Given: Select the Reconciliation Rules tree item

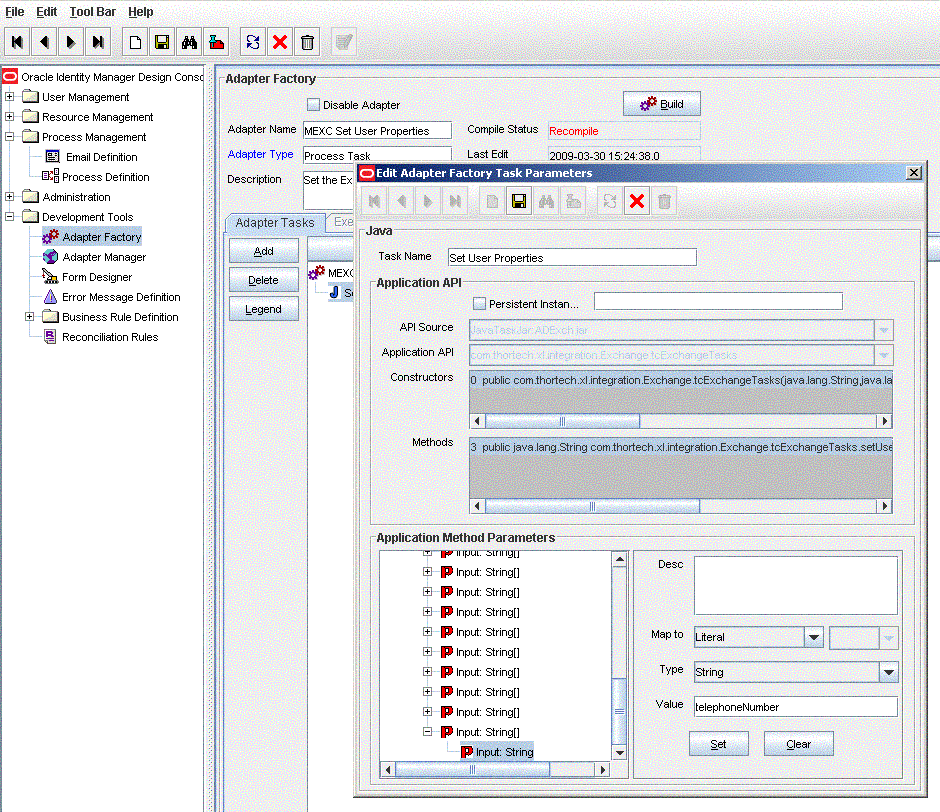Looking at the screenshot, I should (x=110, y=337).
